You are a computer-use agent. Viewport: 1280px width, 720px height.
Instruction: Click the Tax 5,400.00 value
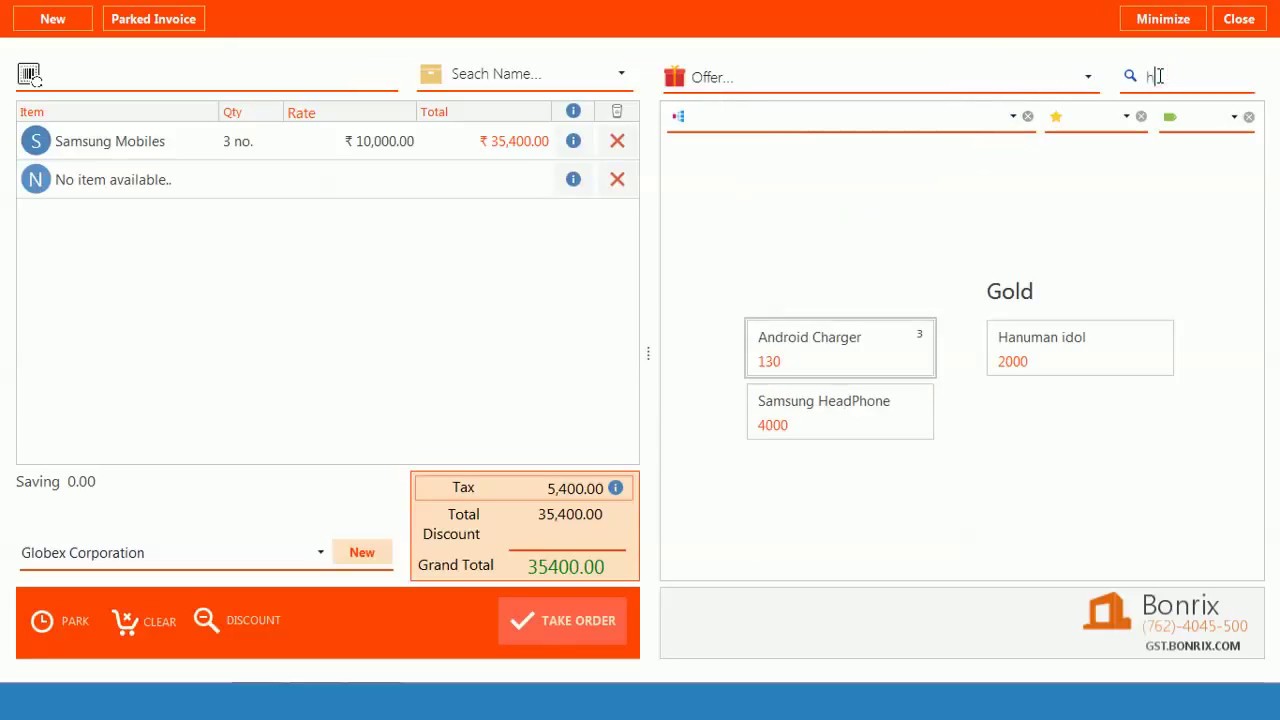pyautogui.click(x=575, y=489)
